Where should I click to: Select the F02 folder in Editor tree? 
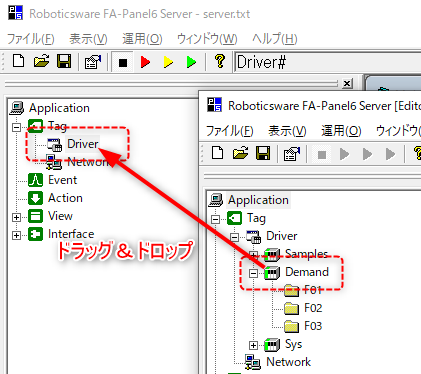point(313,308)
